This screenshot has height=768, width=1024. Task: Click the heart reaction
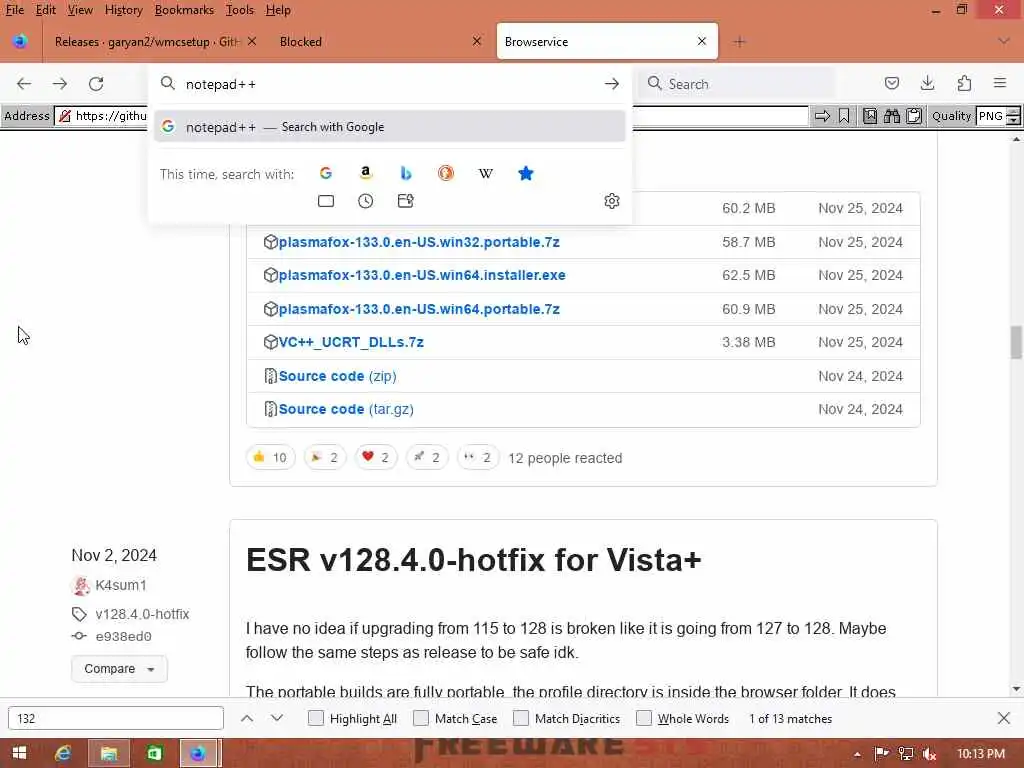pos(376,457)
